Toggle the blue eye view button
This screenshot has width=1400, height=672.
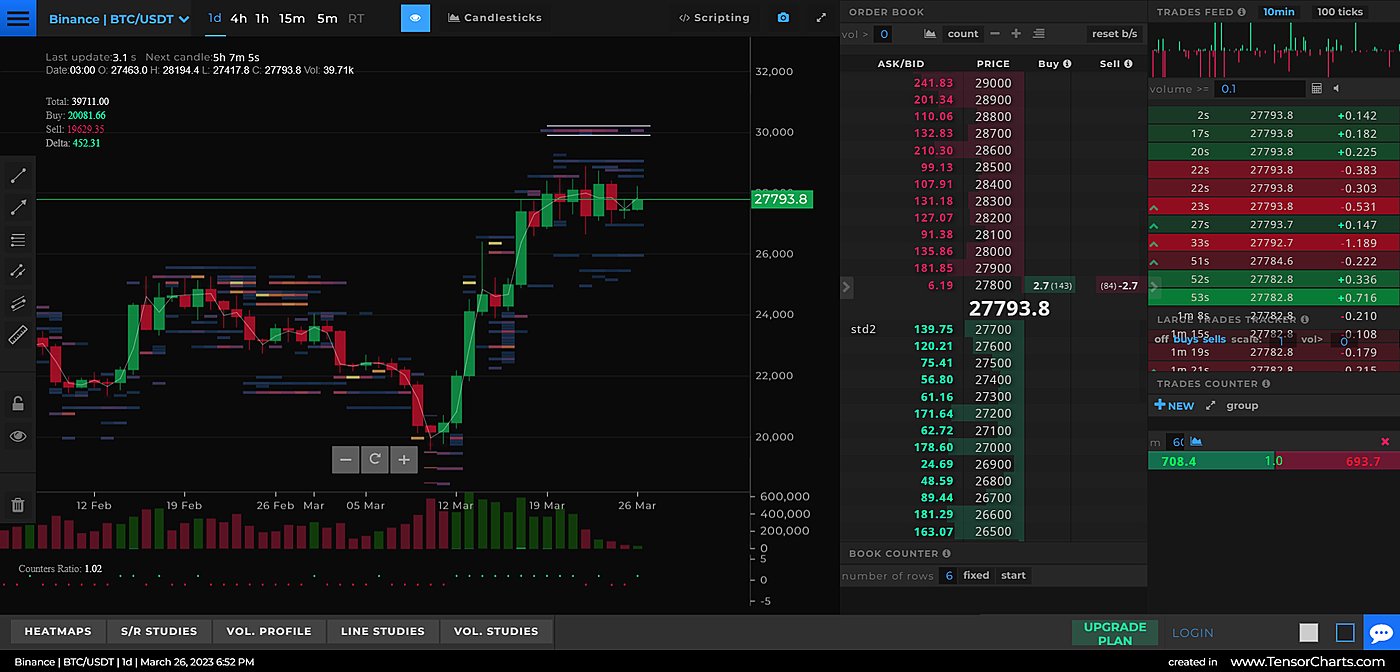(415, 18)
